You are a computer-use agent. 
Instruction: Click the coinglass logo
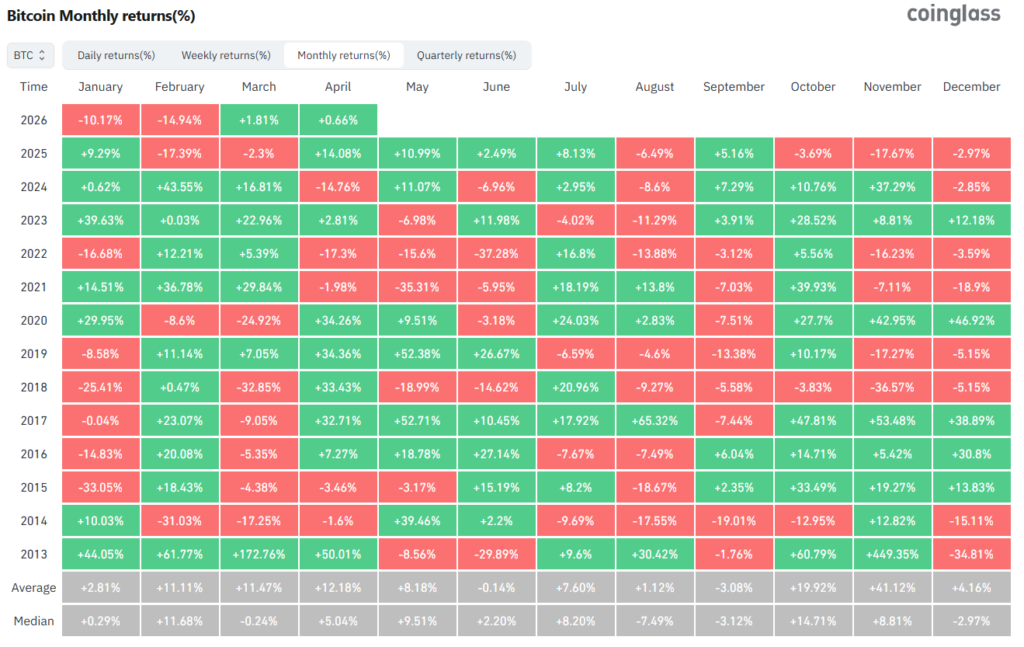pyautogui.click(x=952, y=15)
